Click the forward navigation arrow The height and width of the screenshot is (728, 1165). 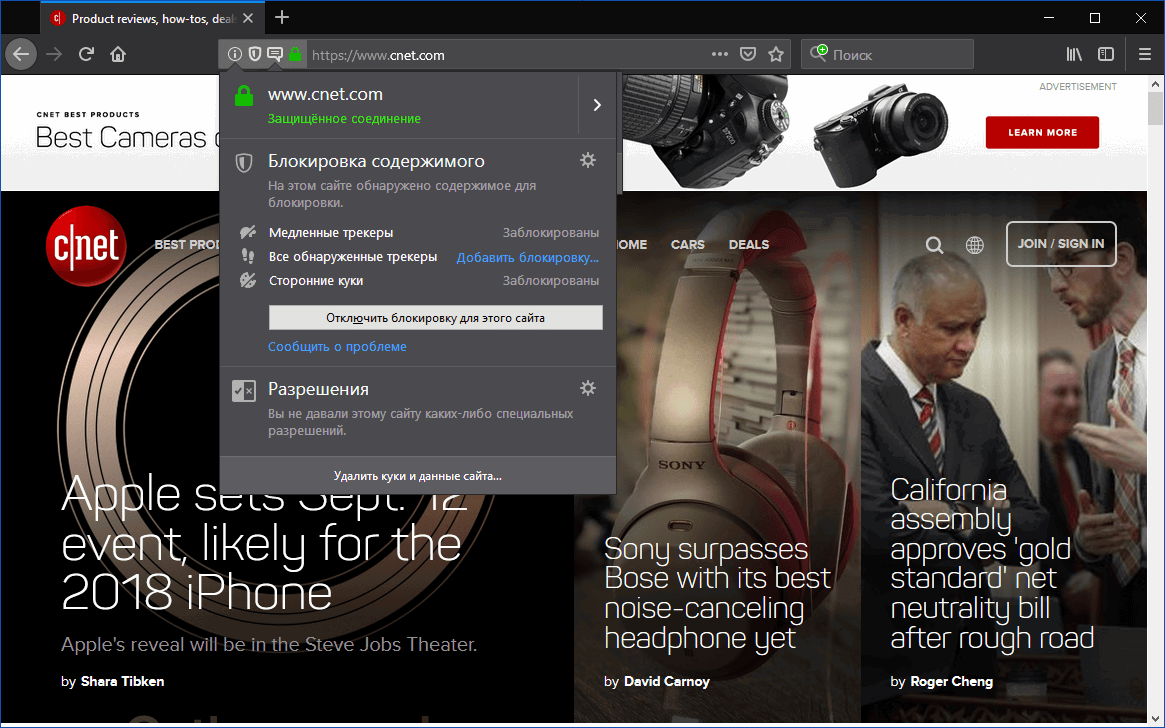click(54, 54)
